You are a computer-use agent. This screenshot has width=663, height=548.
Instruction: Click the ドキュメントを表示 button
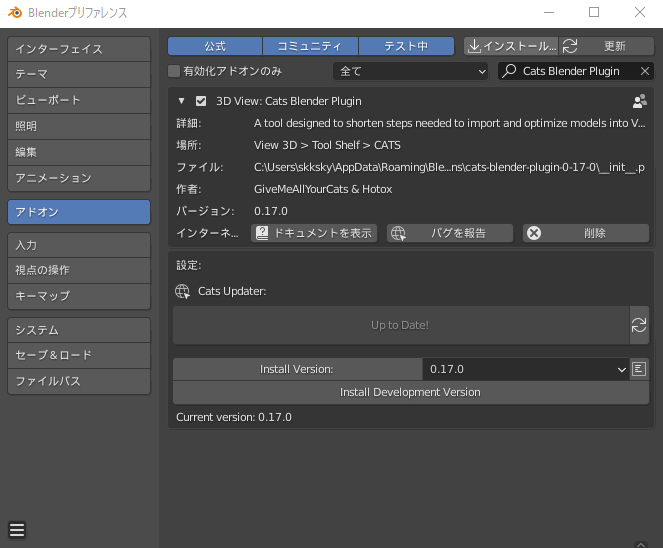[x=314, y=233]
